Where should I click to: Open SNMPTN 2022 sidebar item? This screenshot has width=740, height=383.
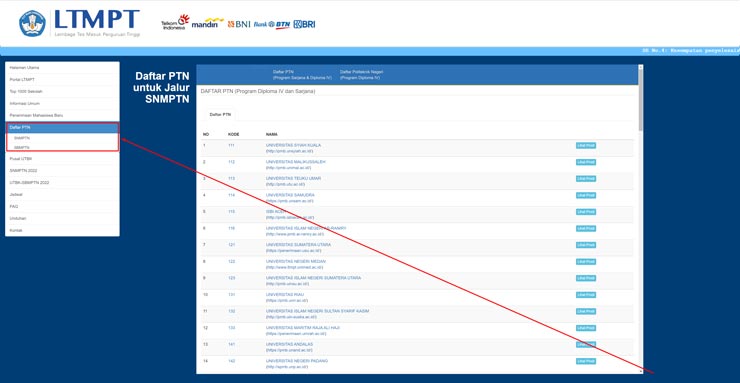tap(62, 170)
